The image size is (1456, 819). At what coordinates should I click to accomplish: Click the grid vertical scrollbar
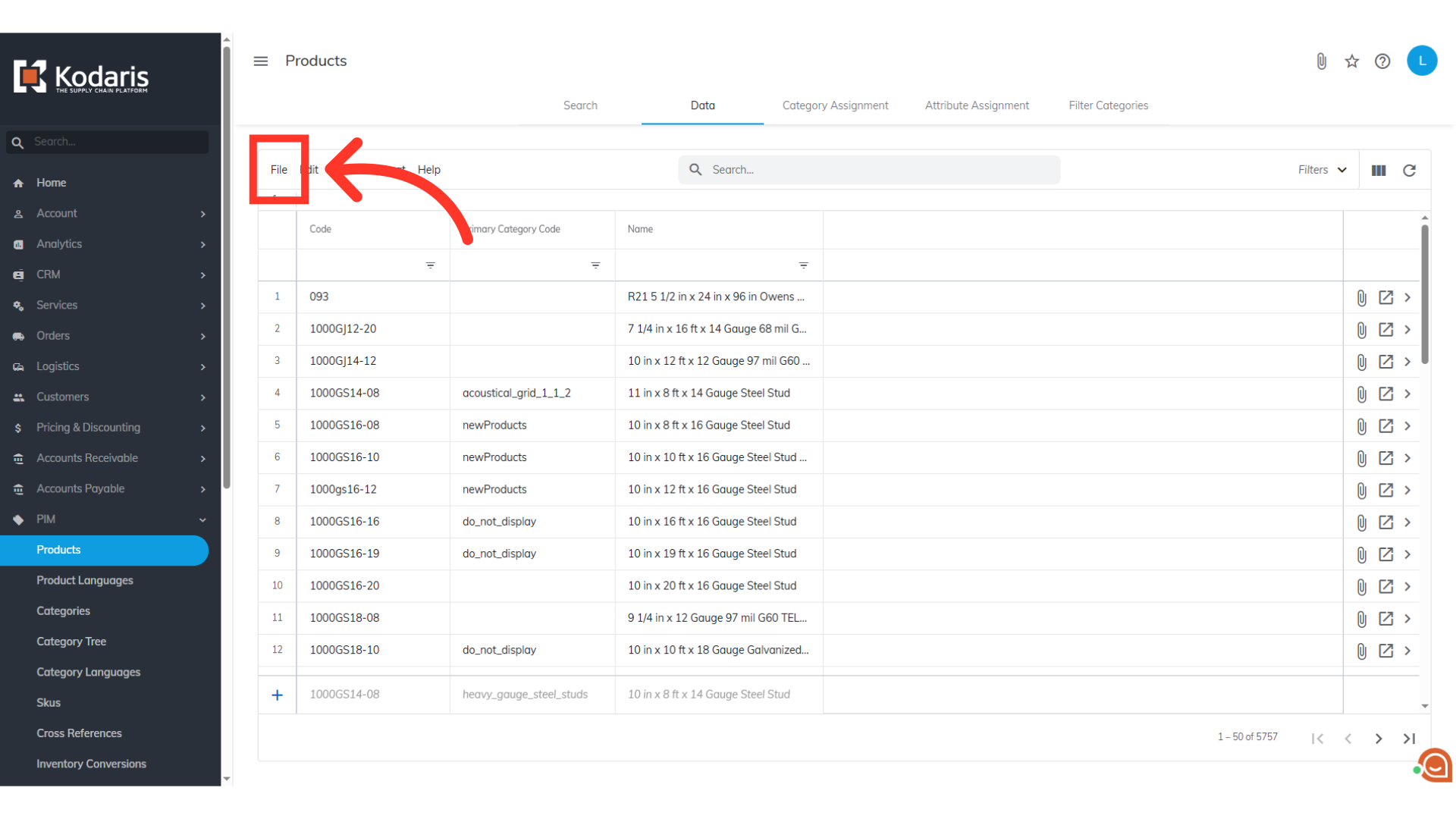pos(1425,296)
